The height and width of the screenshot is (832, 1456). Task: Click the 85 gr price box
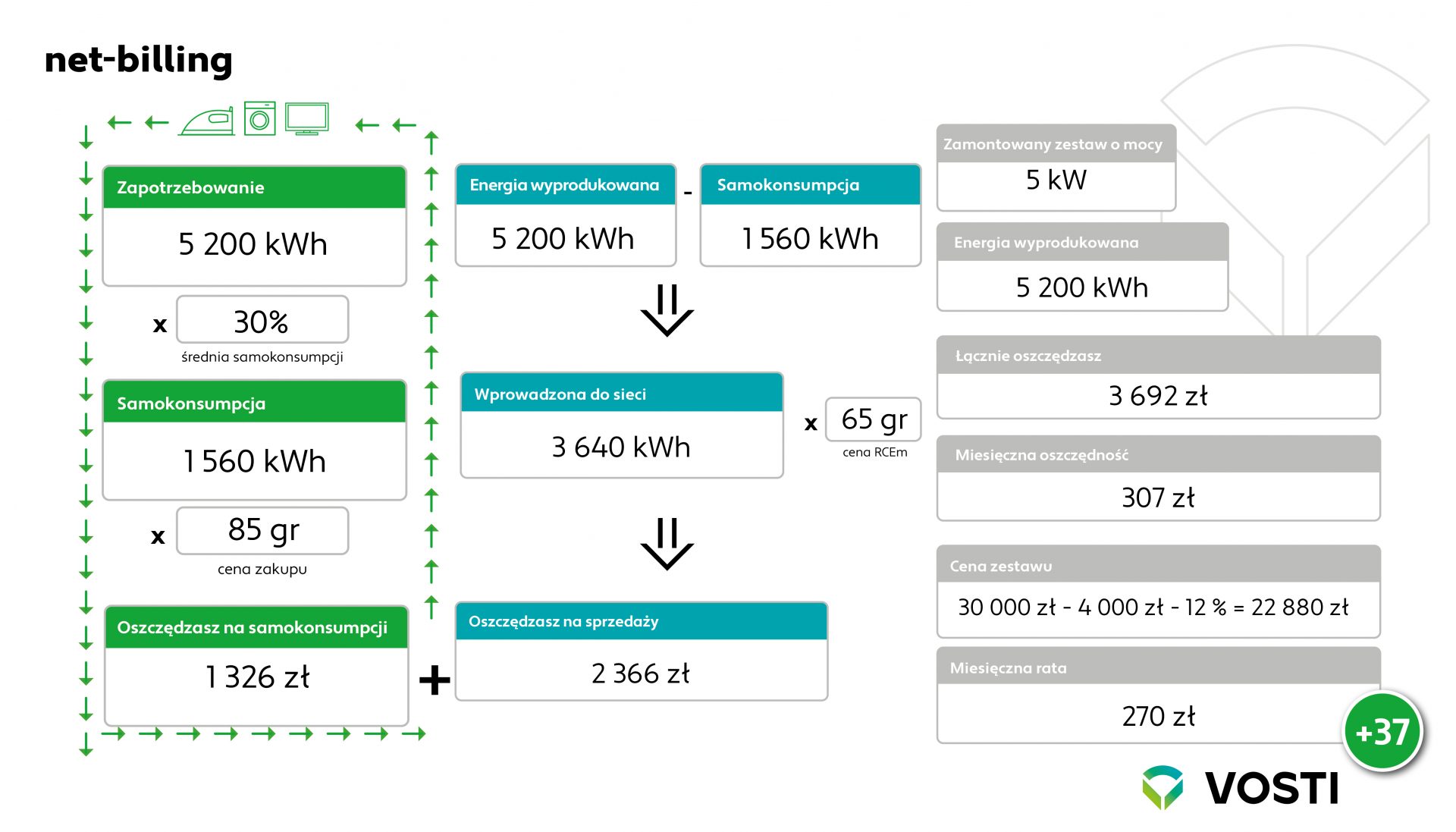coord(262,531)
